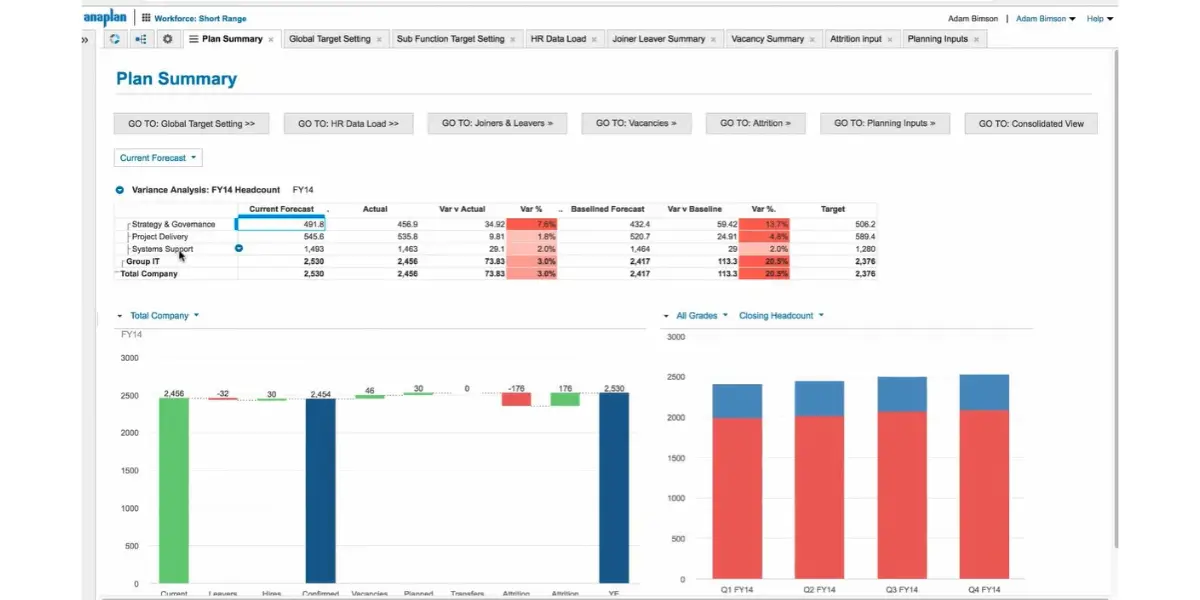Select the Strategy & Governance row
Screen dimensions: 1200x600
[x=495, y=224]
